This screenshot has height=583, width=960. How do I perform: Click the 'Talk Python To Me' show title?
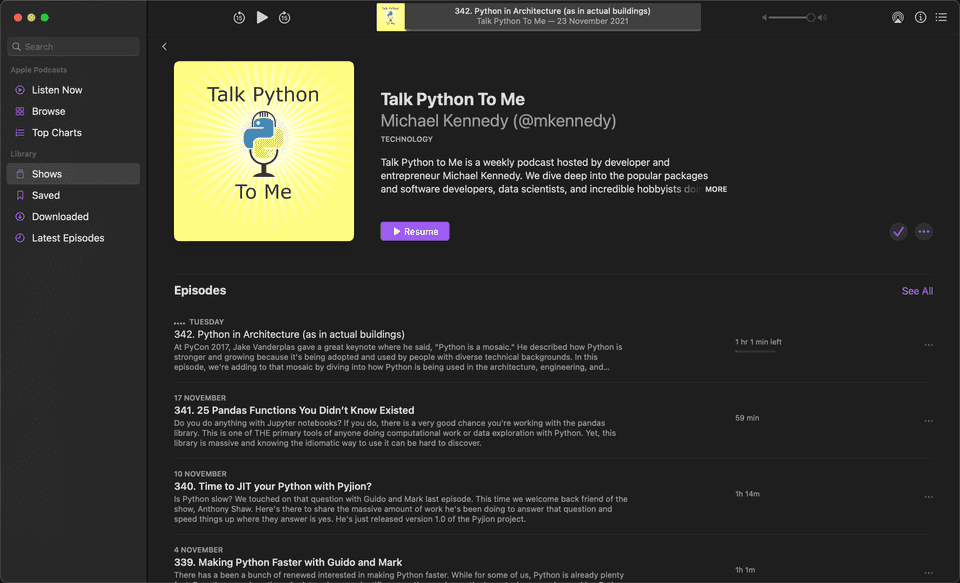452,99
